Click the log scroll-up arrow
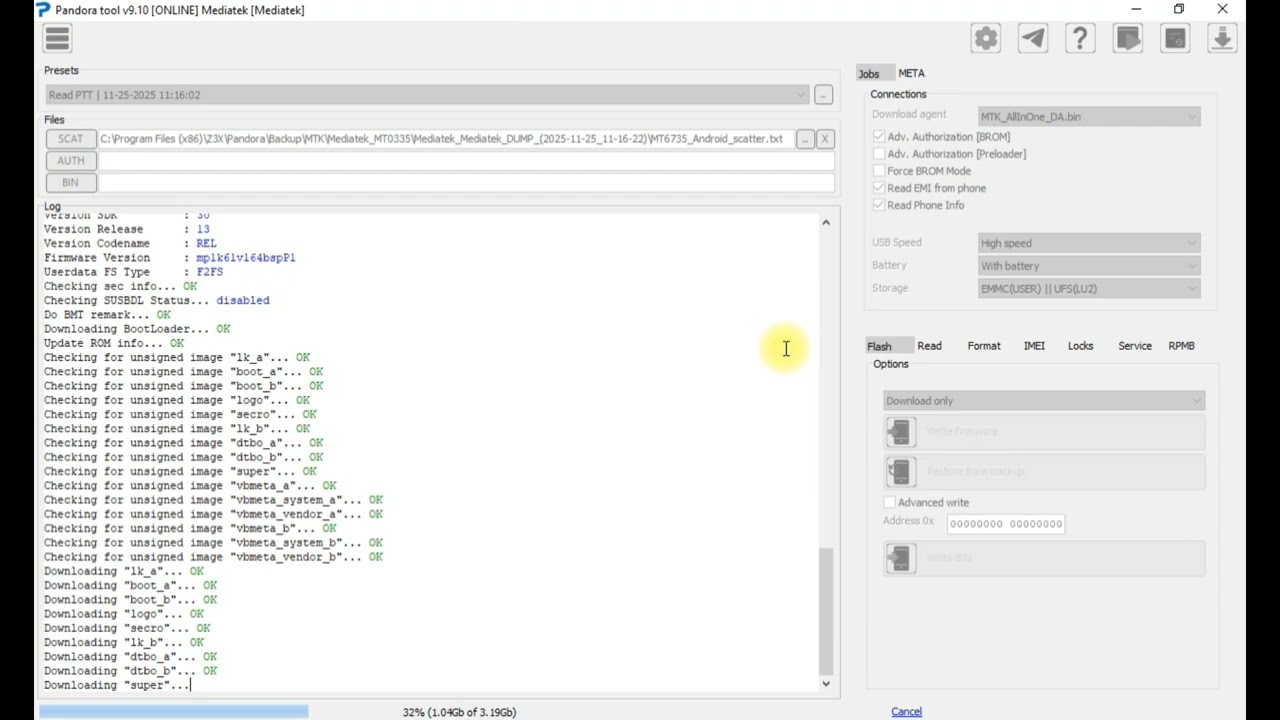 coord(826,222)
